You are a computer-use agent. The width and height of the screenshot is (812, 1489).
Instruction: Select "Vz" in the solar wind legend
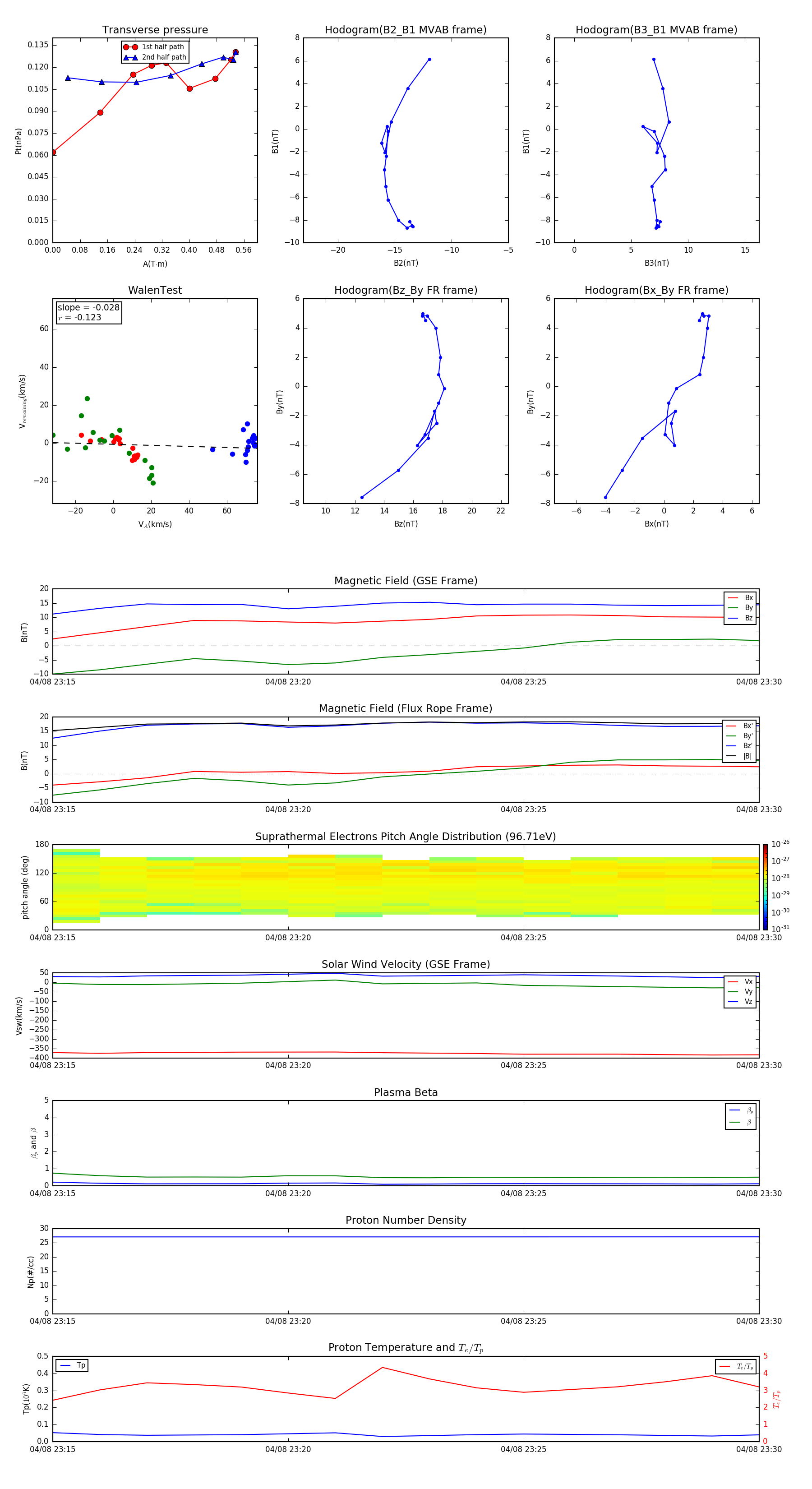tap(740, 1001)
